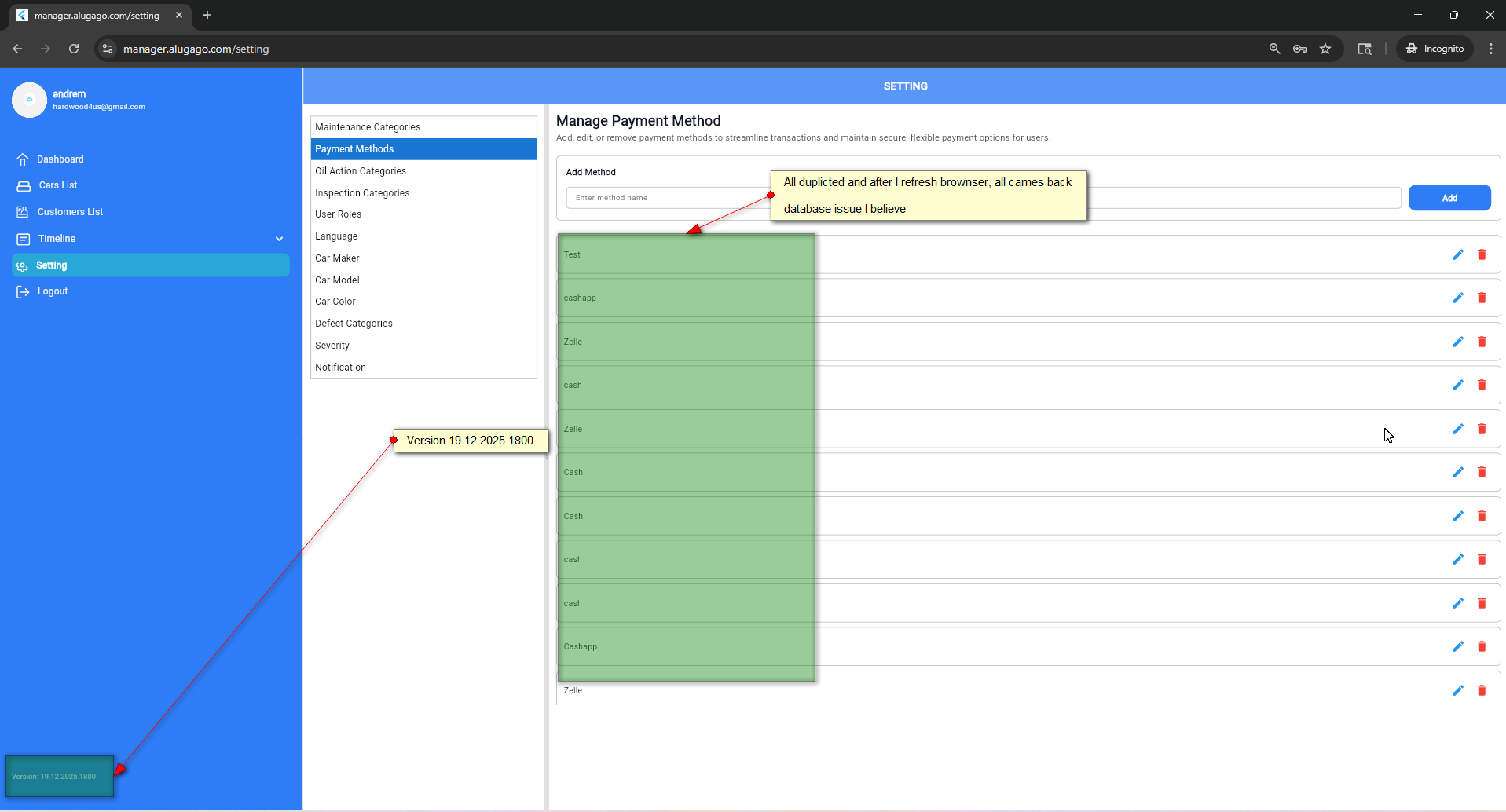
Task: Click the edit pencil for Test method
Action: coord(1457,254)
